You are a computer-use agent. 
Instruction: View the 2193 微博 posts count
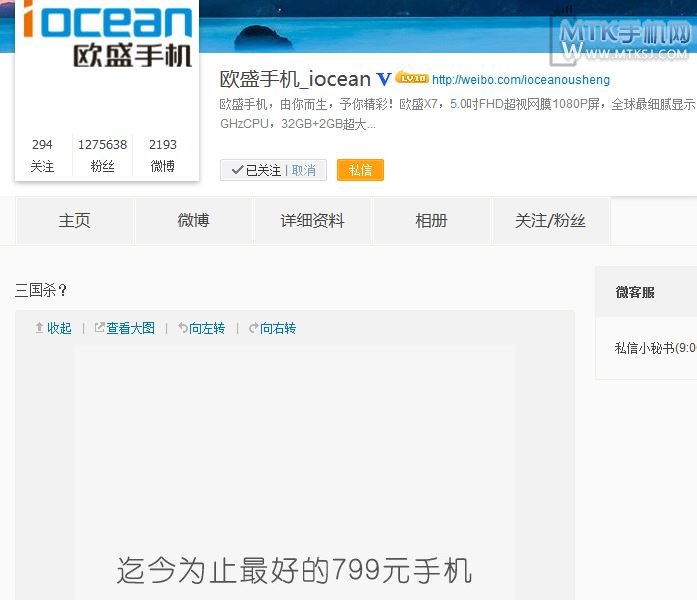click(163, 155)
